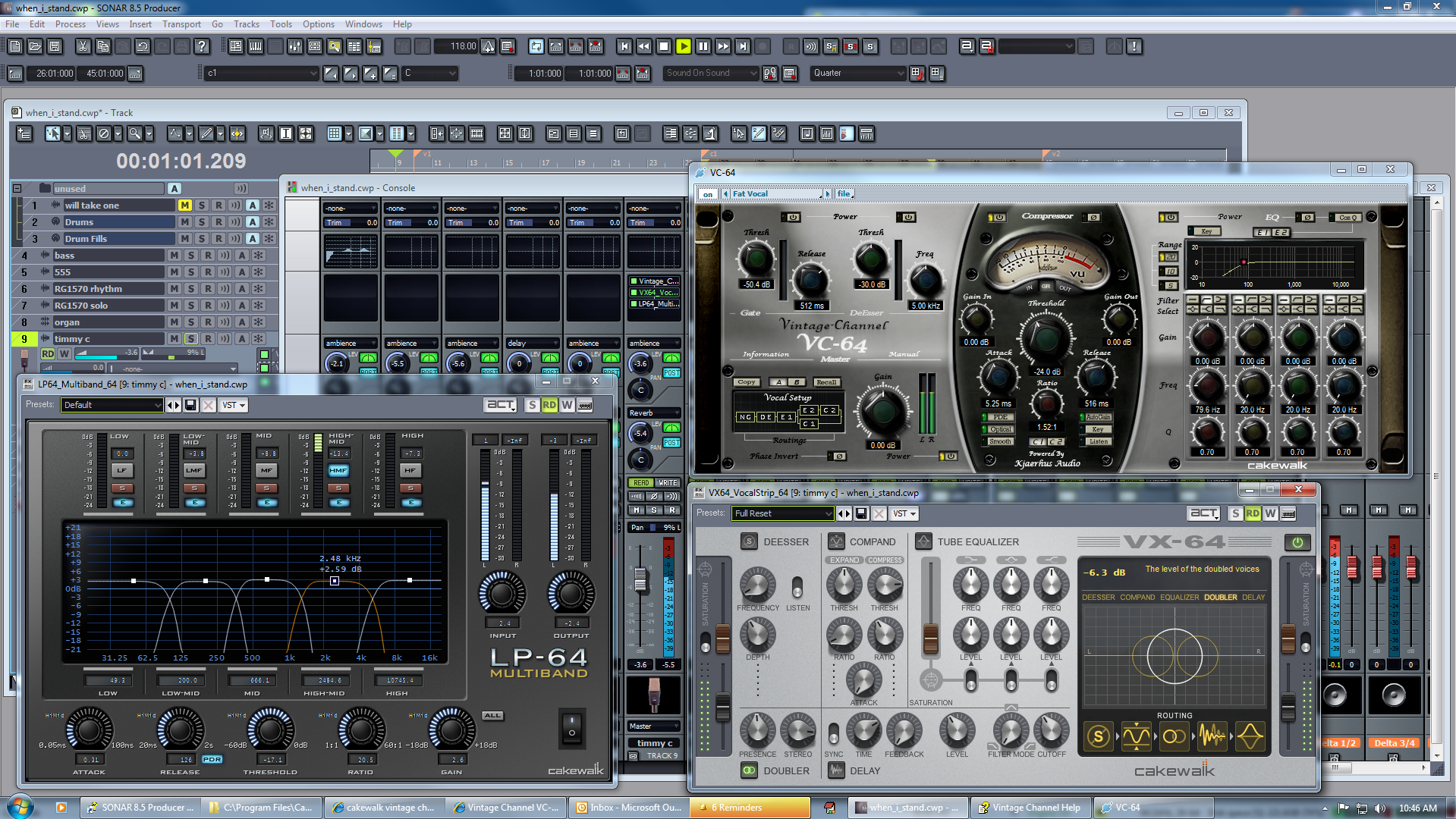Adjust the Tube Equalizer saturation slider handle

pyautogui.click(x=930, y=639)
